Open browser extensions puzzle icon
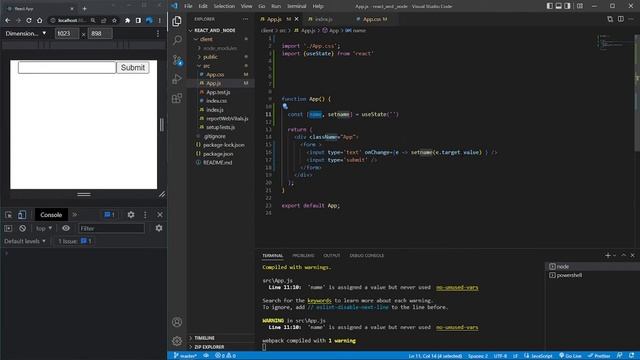Image resolution: width=640 pixels, height=360 pixels. 127,20
